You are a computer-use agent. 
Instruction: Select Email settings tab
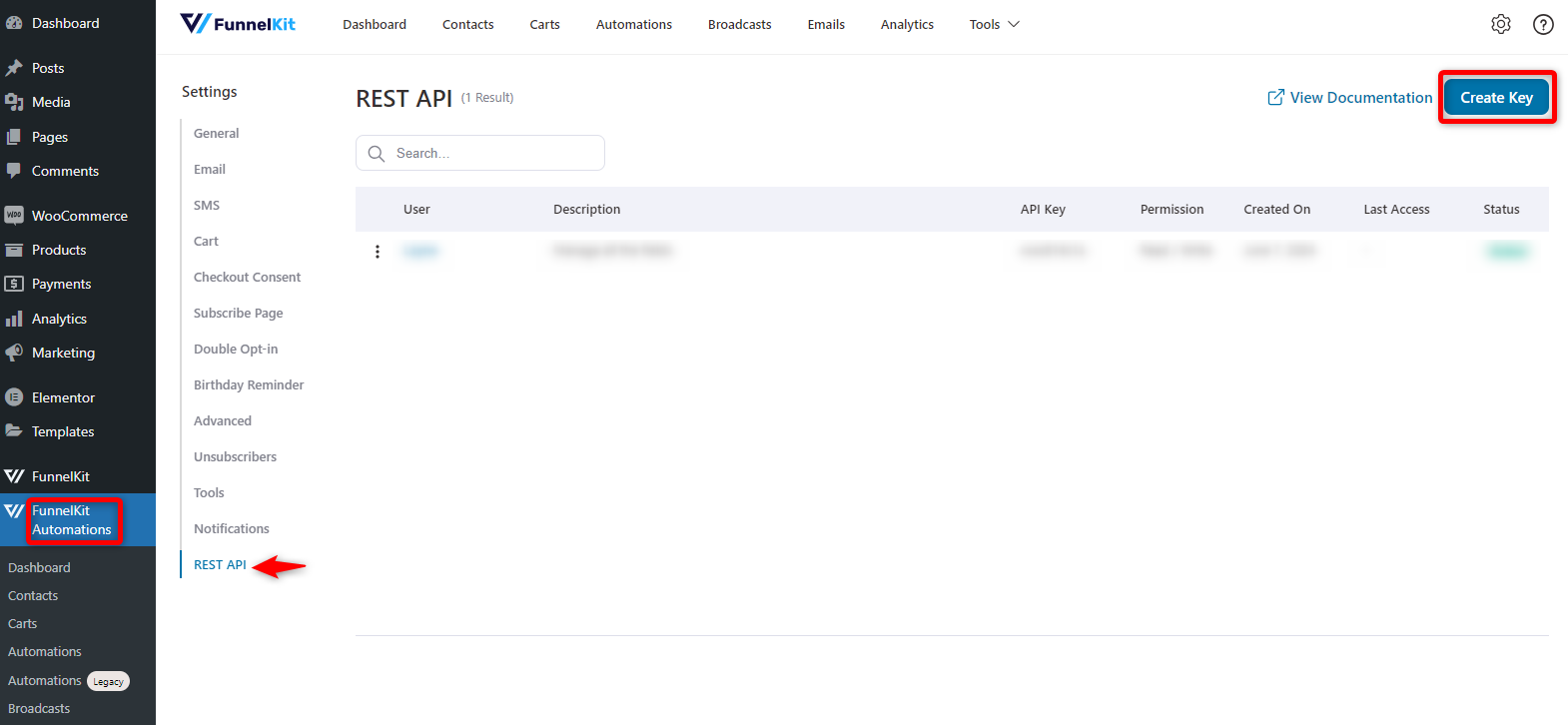click(210, 169)
